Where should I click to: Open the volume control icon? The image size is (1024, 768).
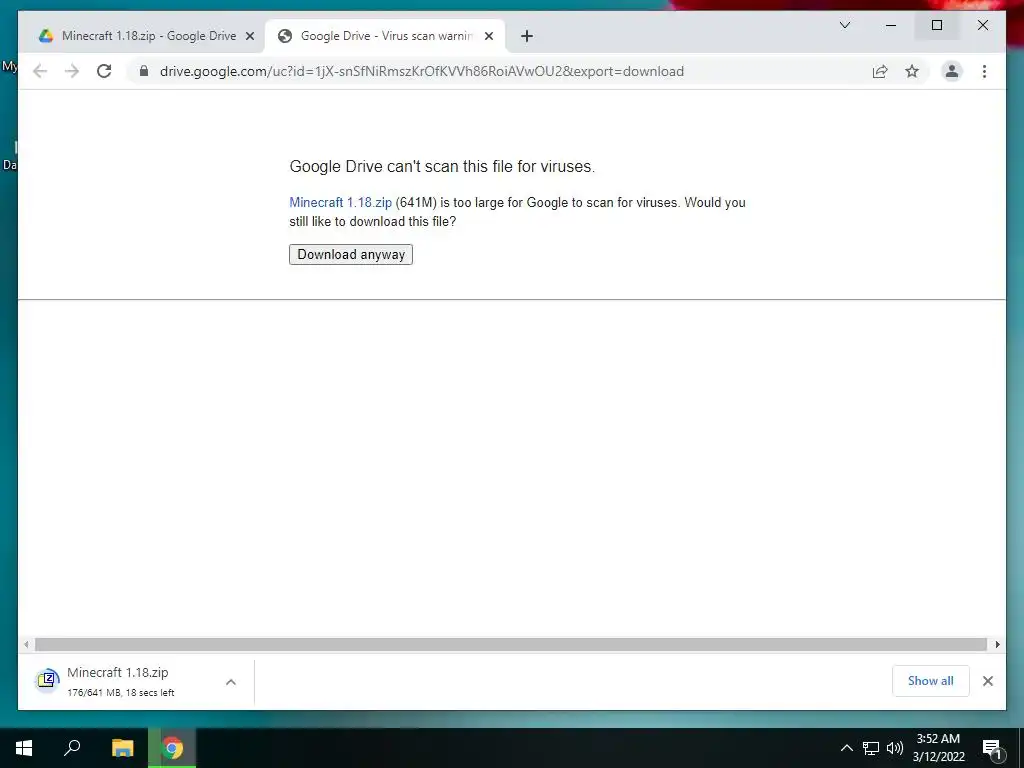[x=895, y=748]
